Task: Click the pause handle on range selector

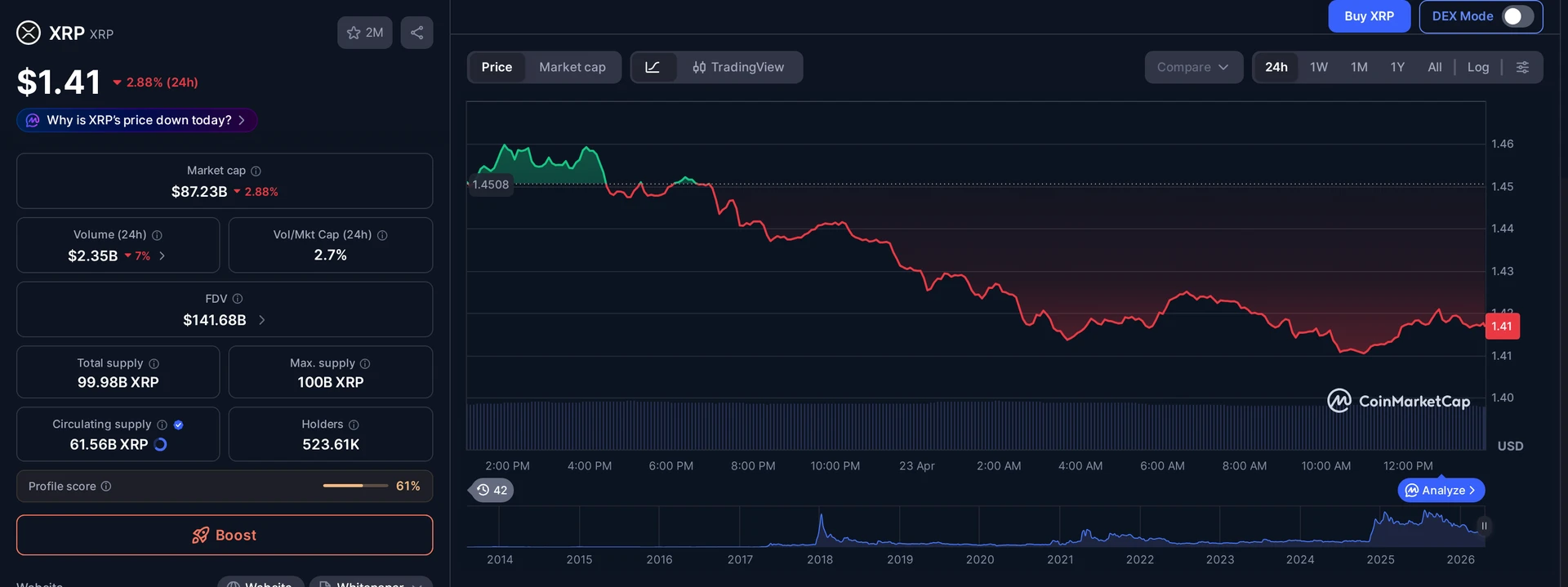Action: 1484,526
